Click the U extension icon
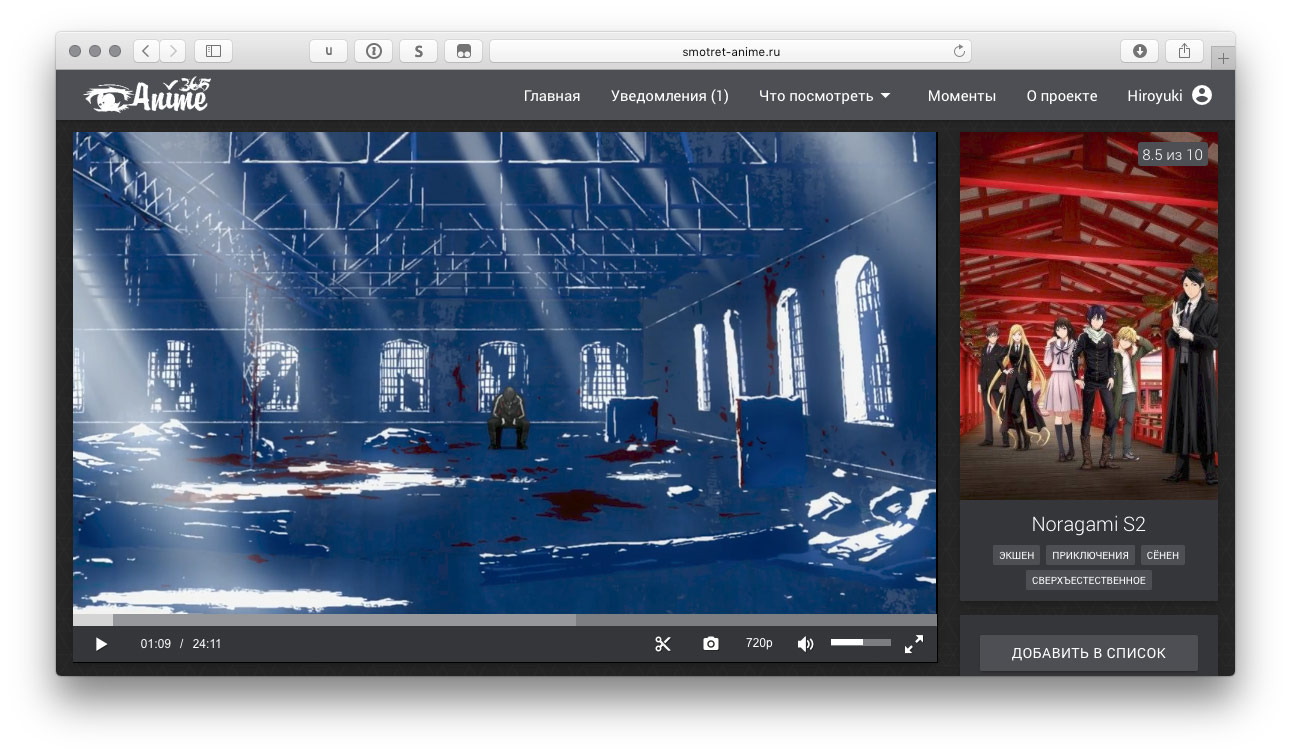1291x756 pixels. (x=329, y=51)
